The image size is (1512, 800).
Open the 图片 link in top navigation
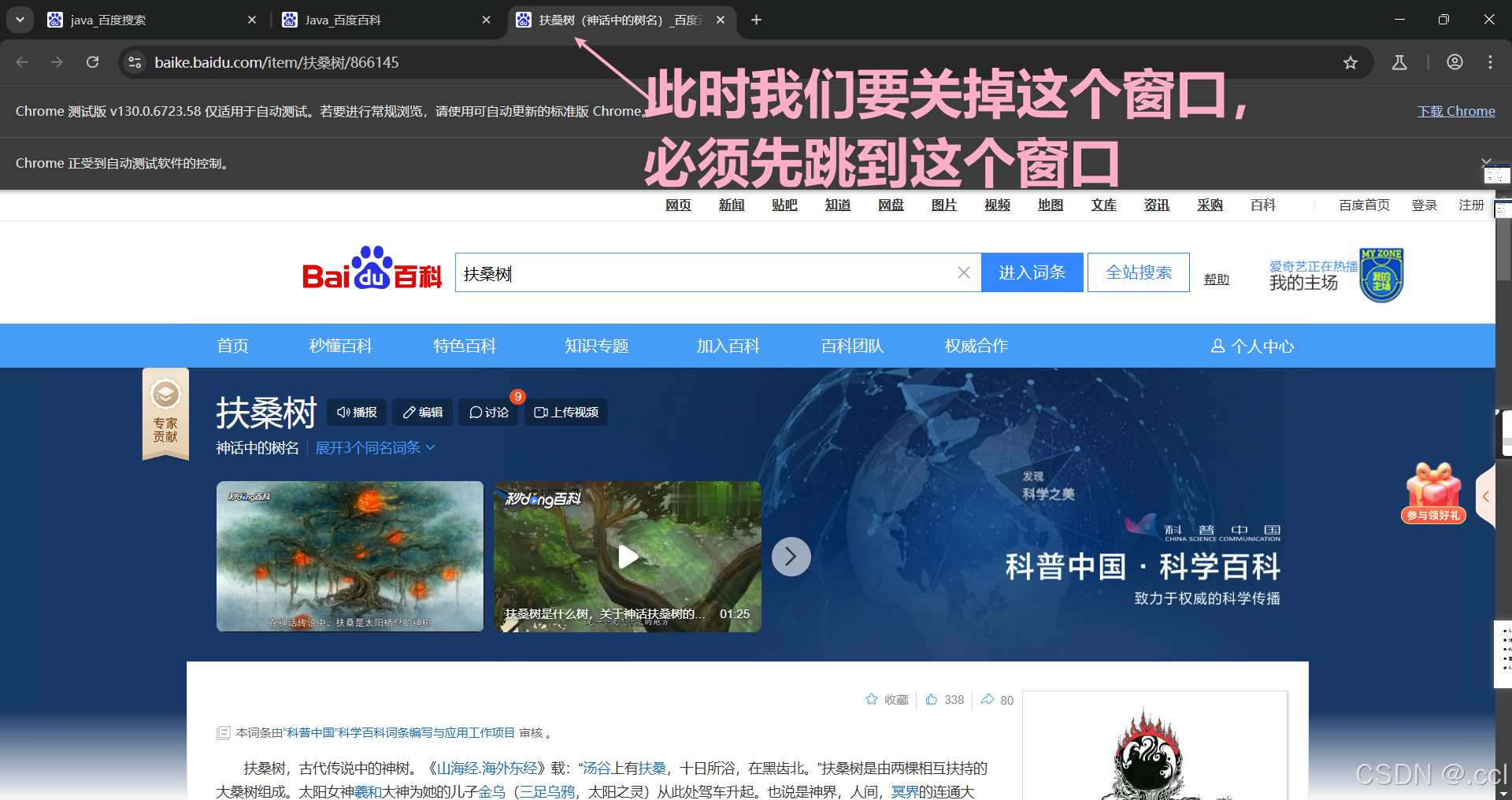pos(944,205)
